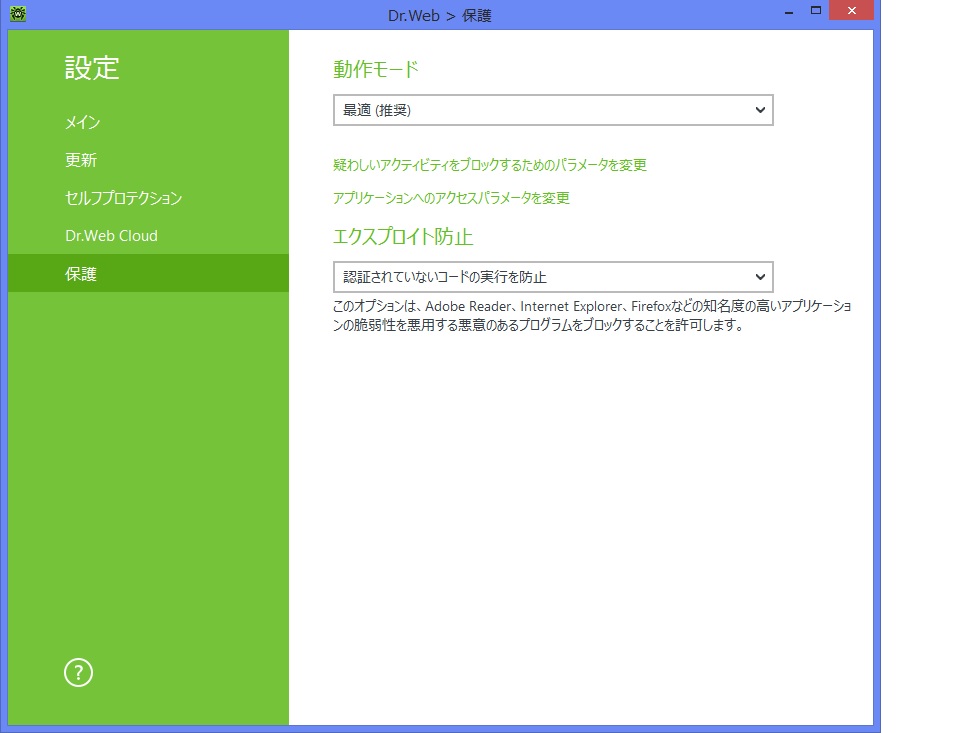Viewport: 956px width, 733px height.
Task: Select 更新 in the settings sidebar
Action: pos(81,160)
